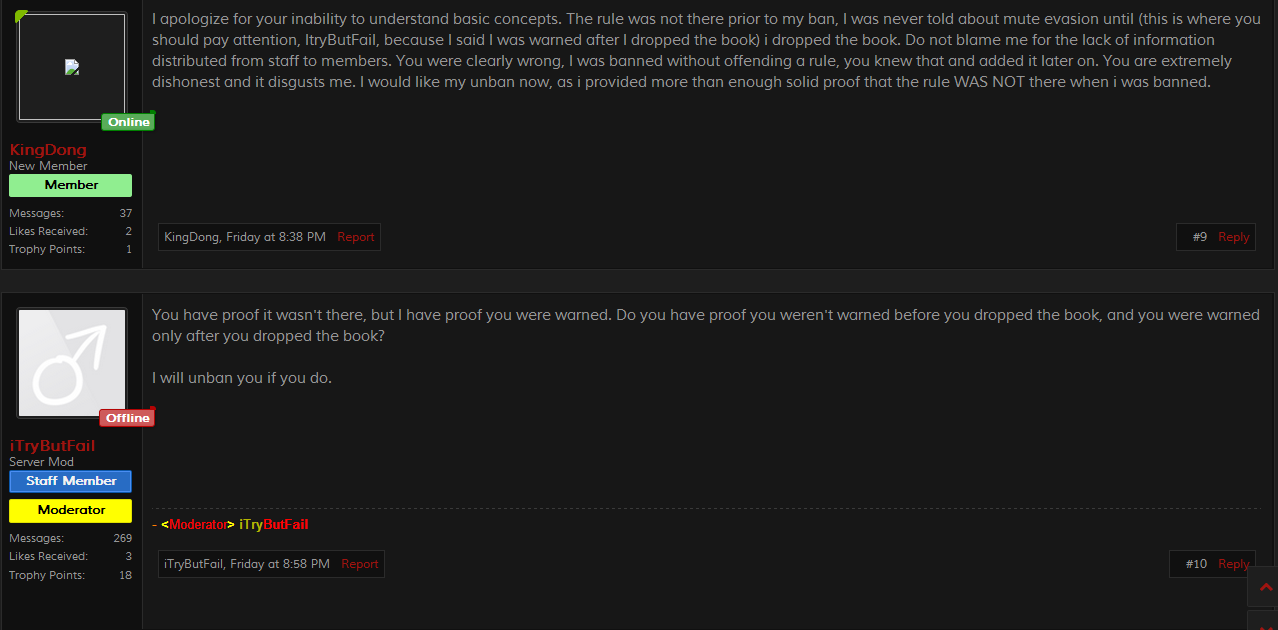Open permalink #10
Image resolution: width=1278 pixels, height=630 pixels.
(1196, 564)
